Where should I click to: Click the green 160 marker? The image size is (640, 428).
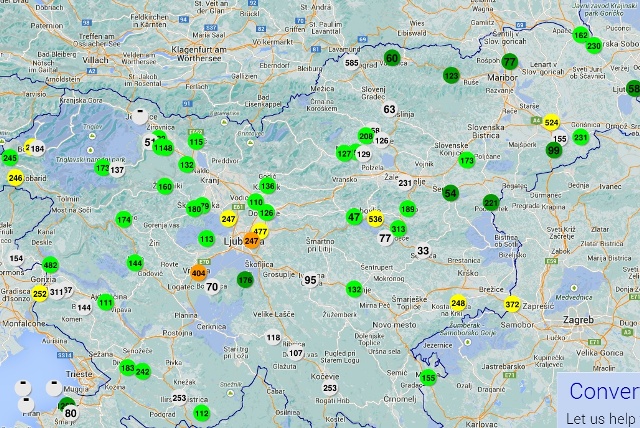coord(164,187)
